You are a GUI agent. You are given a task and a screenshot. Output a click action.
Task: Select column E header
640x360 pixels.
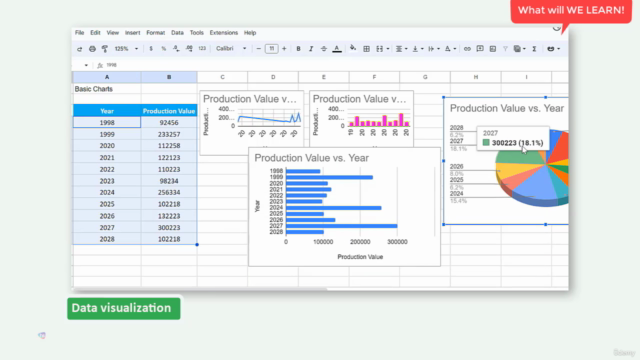click(x=324, y=77)
